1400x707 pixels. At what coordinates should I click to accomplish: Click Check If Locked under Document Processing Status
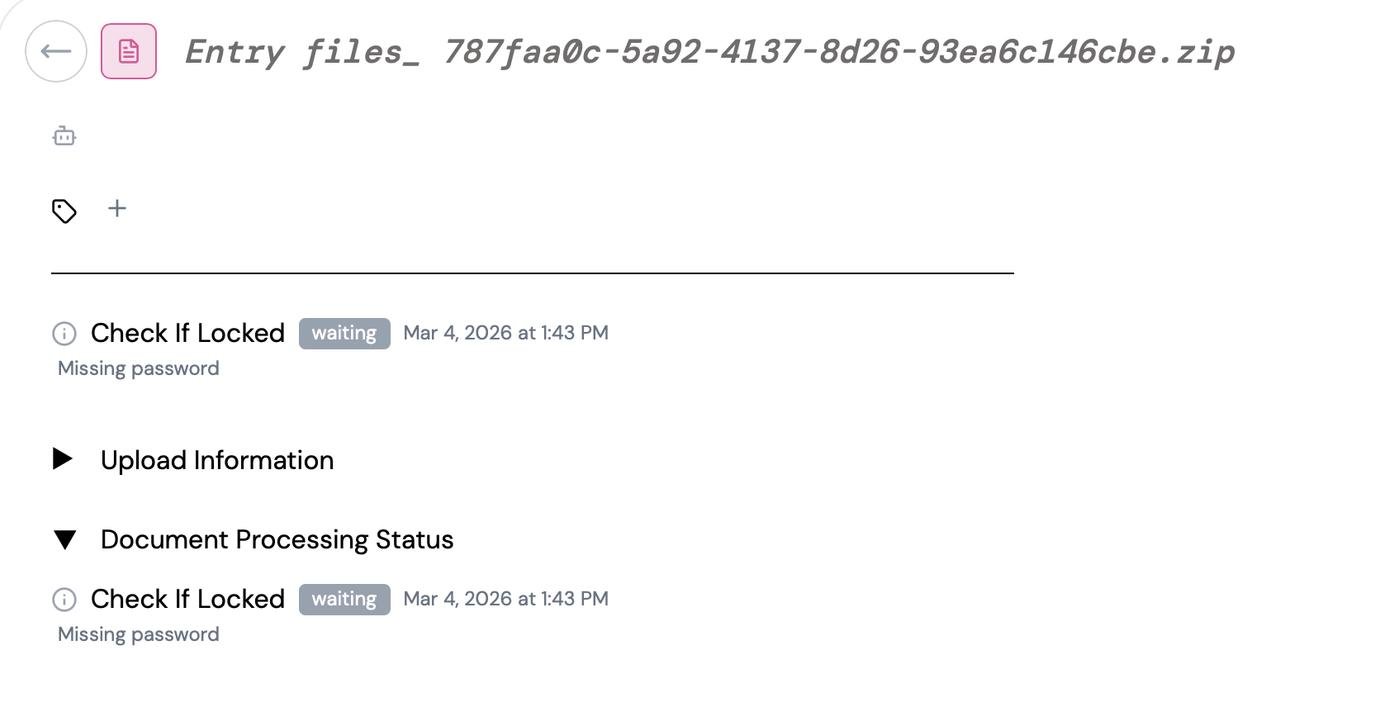click(x=188, y=599)
